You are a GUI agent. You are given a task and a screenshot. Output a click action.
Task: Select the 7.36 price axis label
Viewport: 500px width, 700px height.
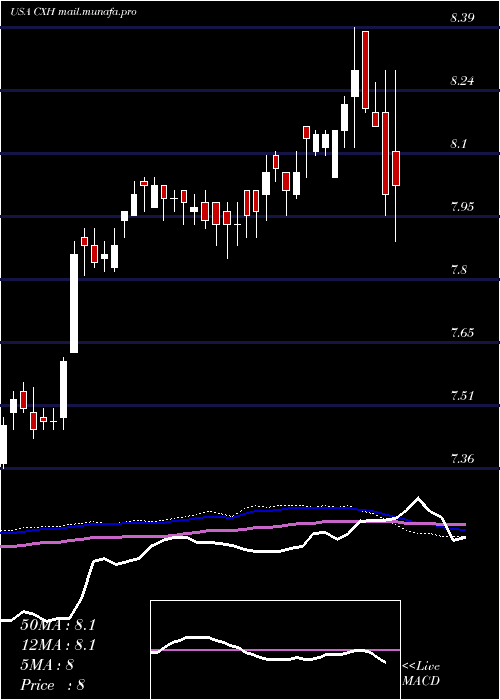(x=462, y=459)
